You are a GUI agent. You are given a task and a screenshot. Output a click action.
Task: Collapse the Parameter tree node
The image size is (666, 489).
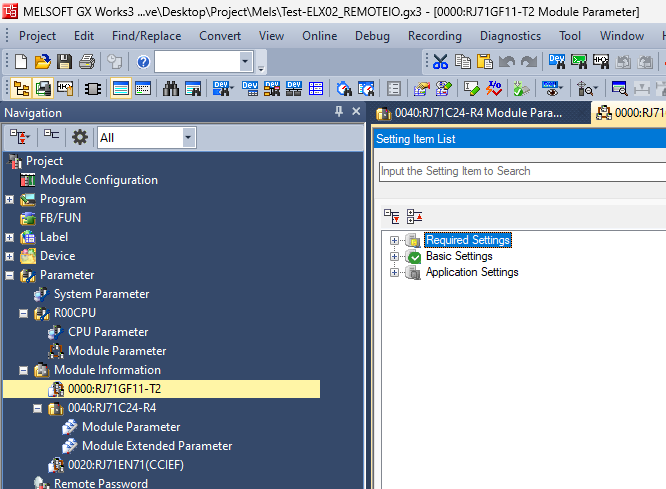pos(9,276)
